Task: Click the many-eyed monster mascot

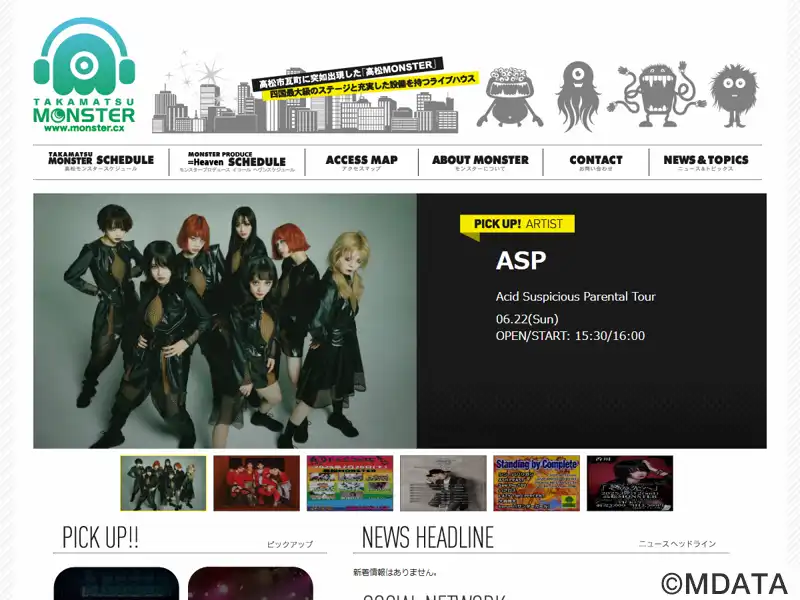Action: (x=509, y=96)
